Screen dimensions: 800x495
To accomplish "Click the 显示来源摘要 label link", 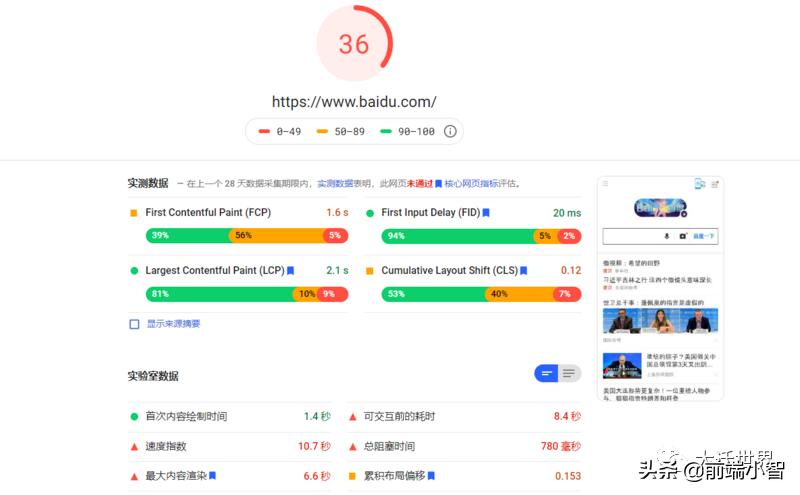I will [x=173, y=324].
